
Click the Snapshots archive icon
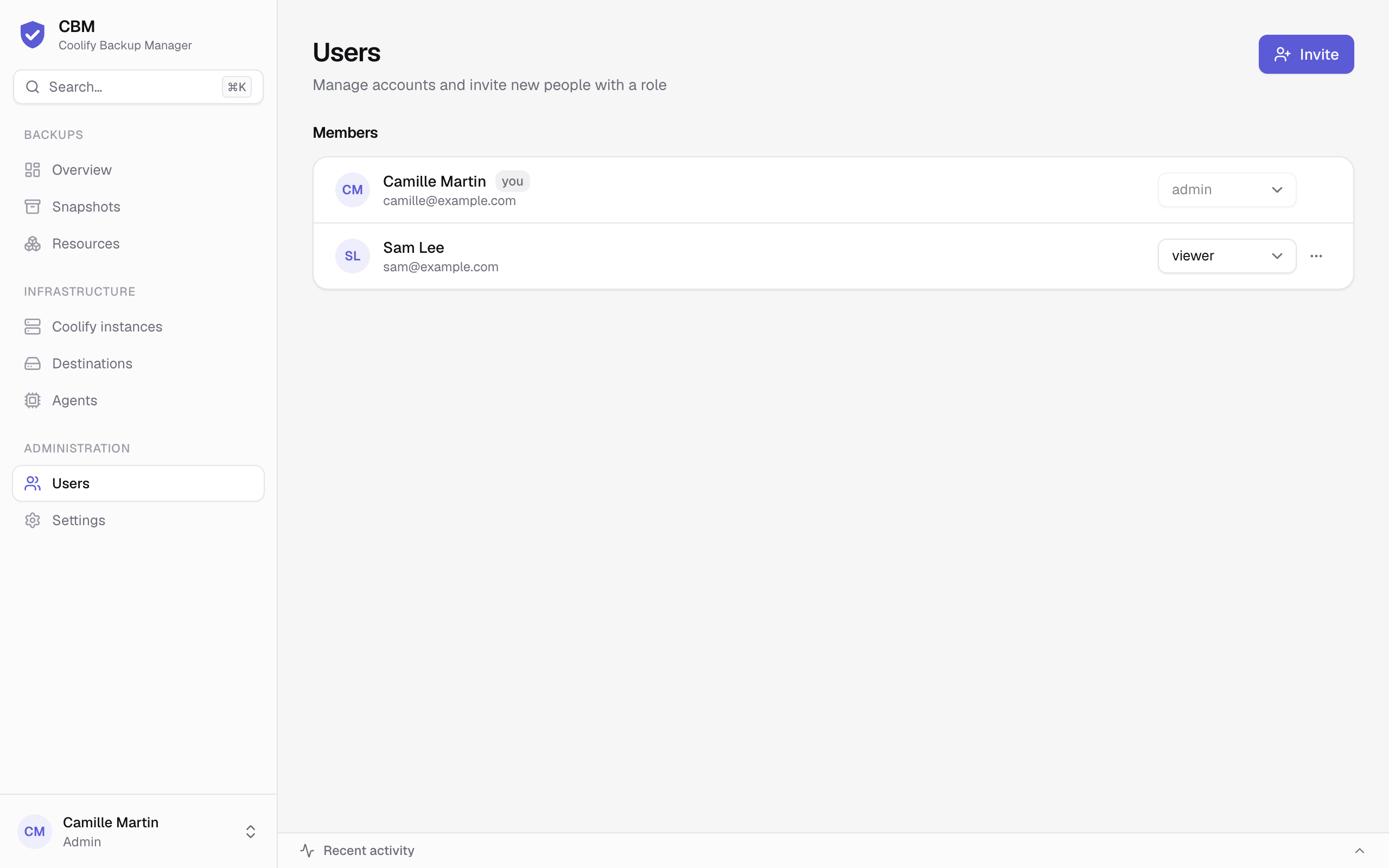[x=33, y=207]
